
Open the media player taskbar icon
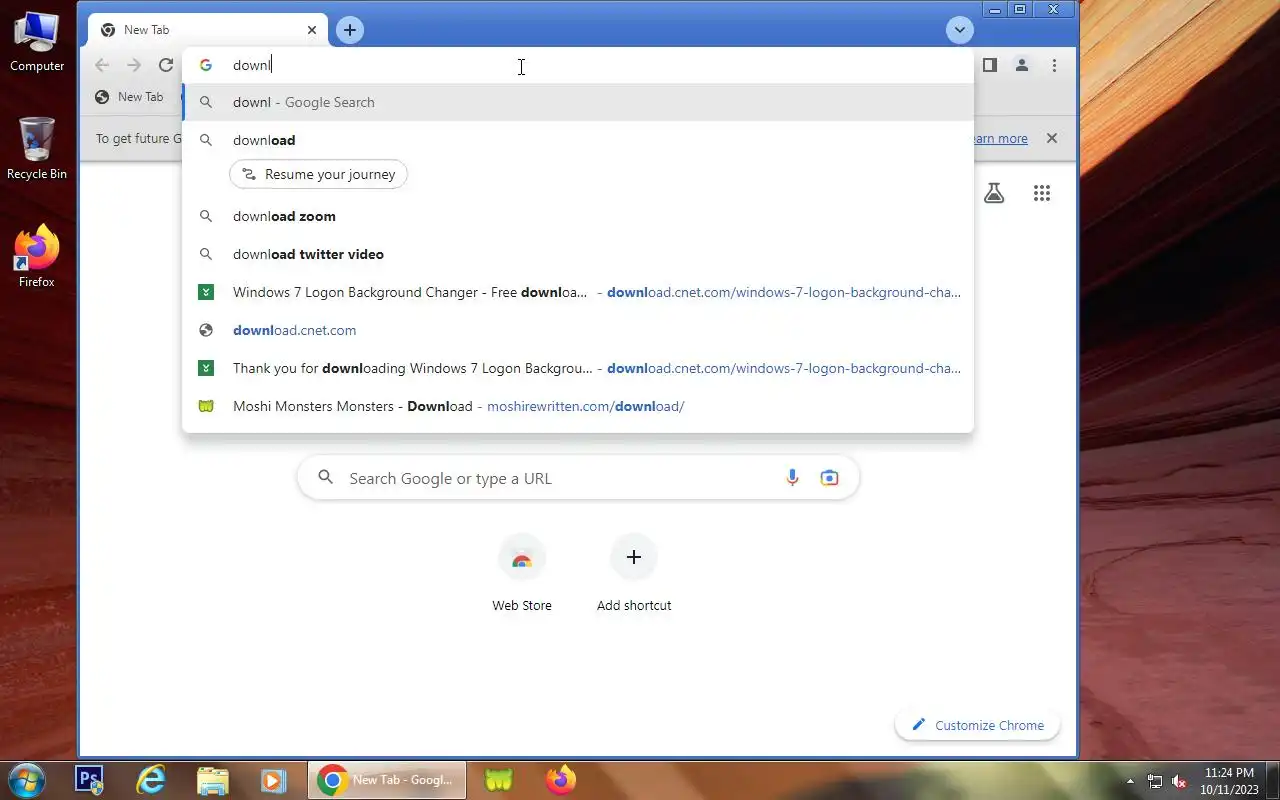tap(273, 779)
